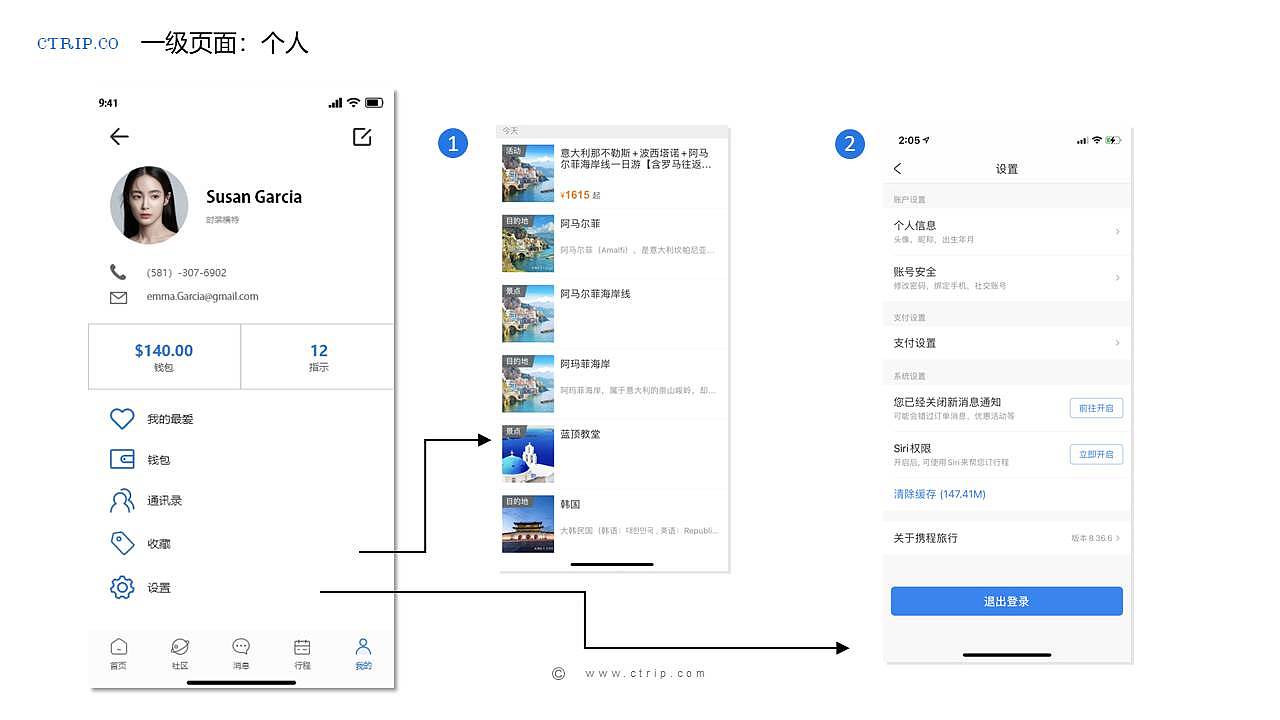Image resolution: width=1280 pixels, height=720 pixels.
Task: Open 账号安全 via its chevron
Action: [1118, 278]
